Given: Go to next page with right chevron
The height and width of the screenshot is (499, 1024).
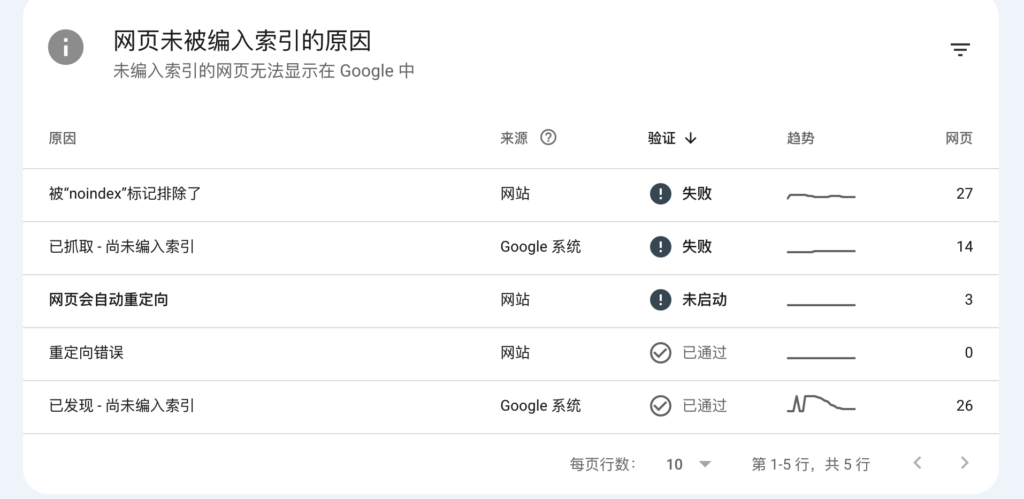Looking at the screenshot, I should [x=965, y=463].
